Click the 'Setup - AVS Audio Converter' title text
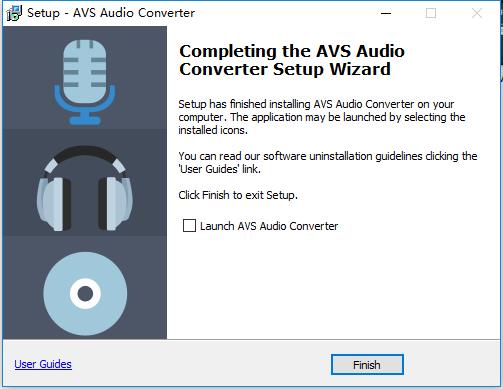This screenshot has width=503, height=389. (x=111, y=13)
